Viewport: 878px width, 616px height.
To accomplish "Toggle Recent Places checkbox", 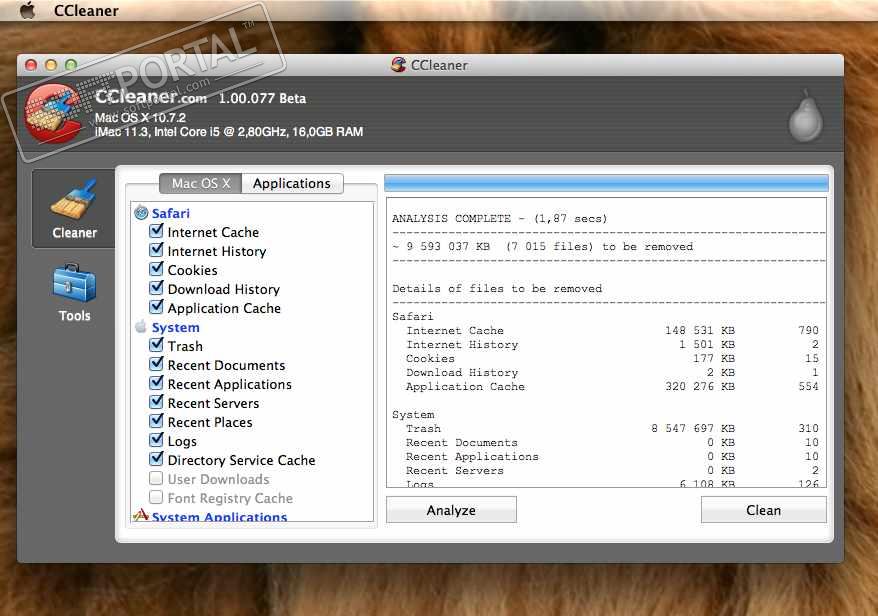I will (x=156, y=421).
